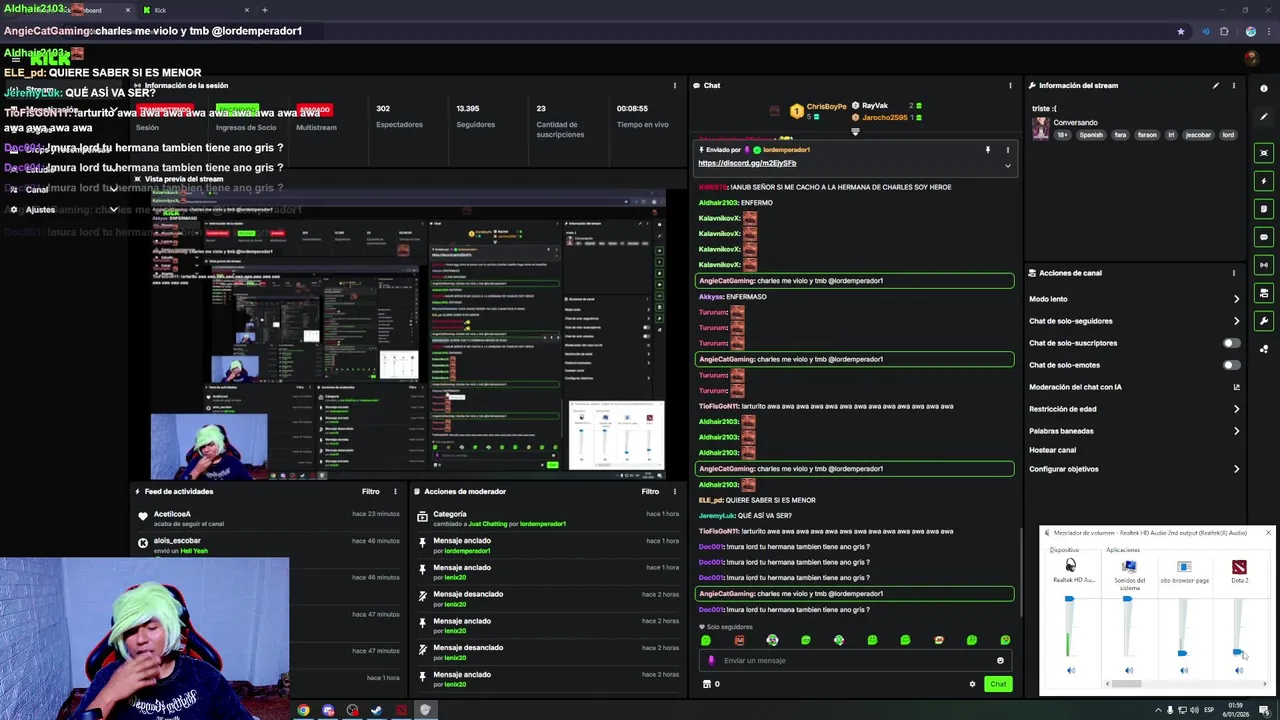Click the ESP language indicator in taskbar

(1208, 711)
